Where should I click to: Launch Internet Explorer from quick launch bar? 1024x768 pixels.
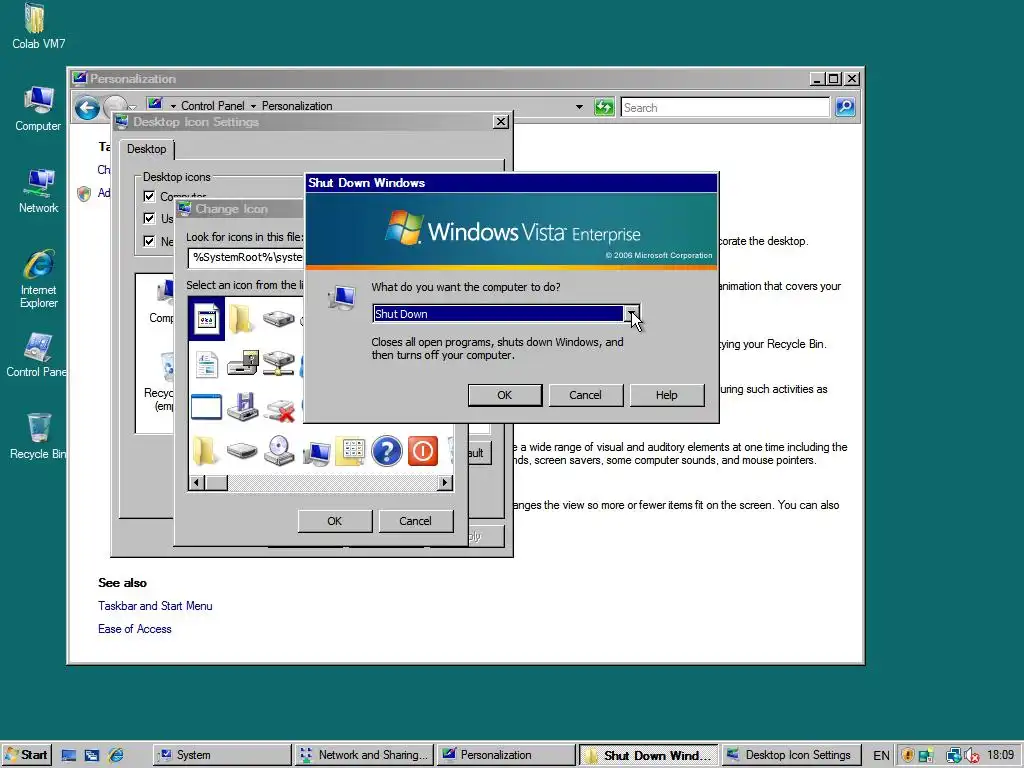click(116, 756)
